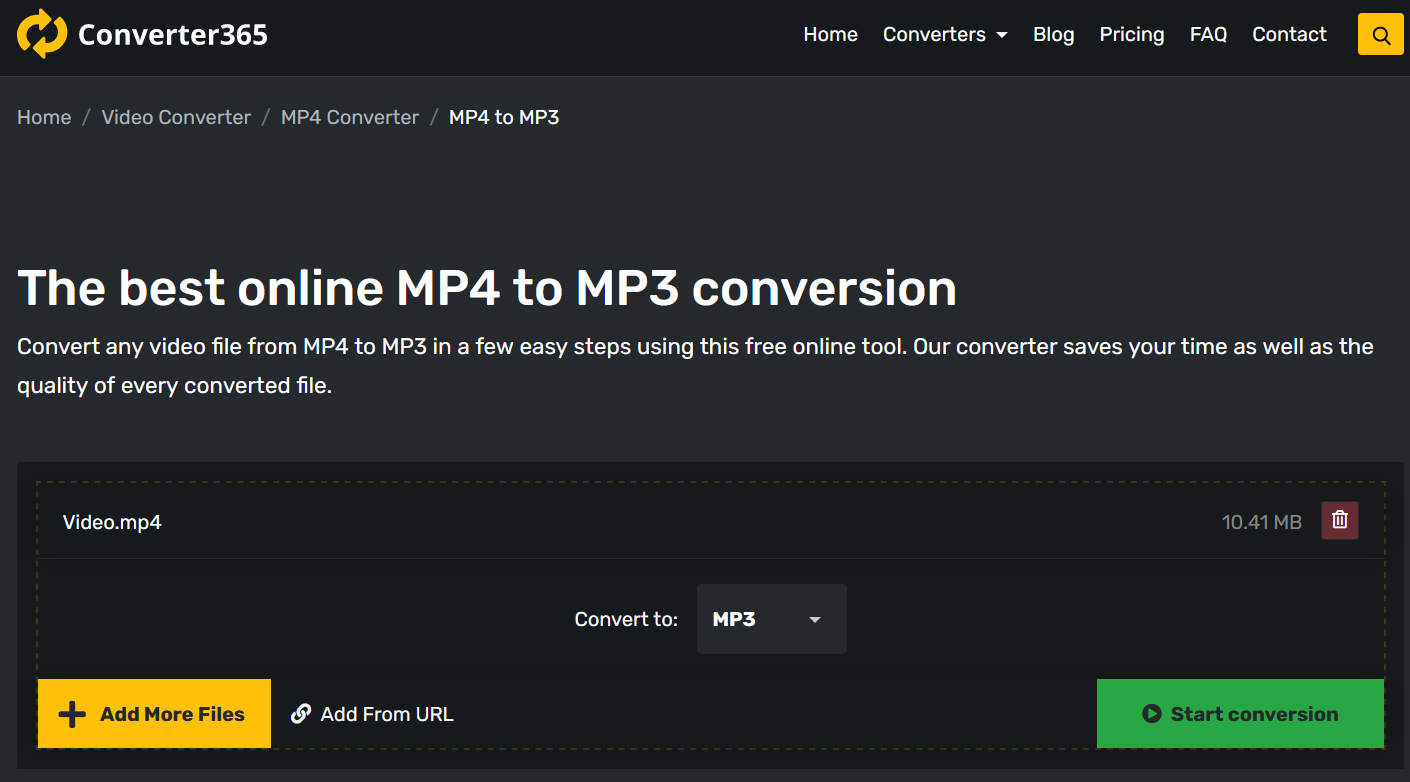1410x782 pixels.
Task: Hit the play icon on Start conversion
Action: (x=1151, y=714)
